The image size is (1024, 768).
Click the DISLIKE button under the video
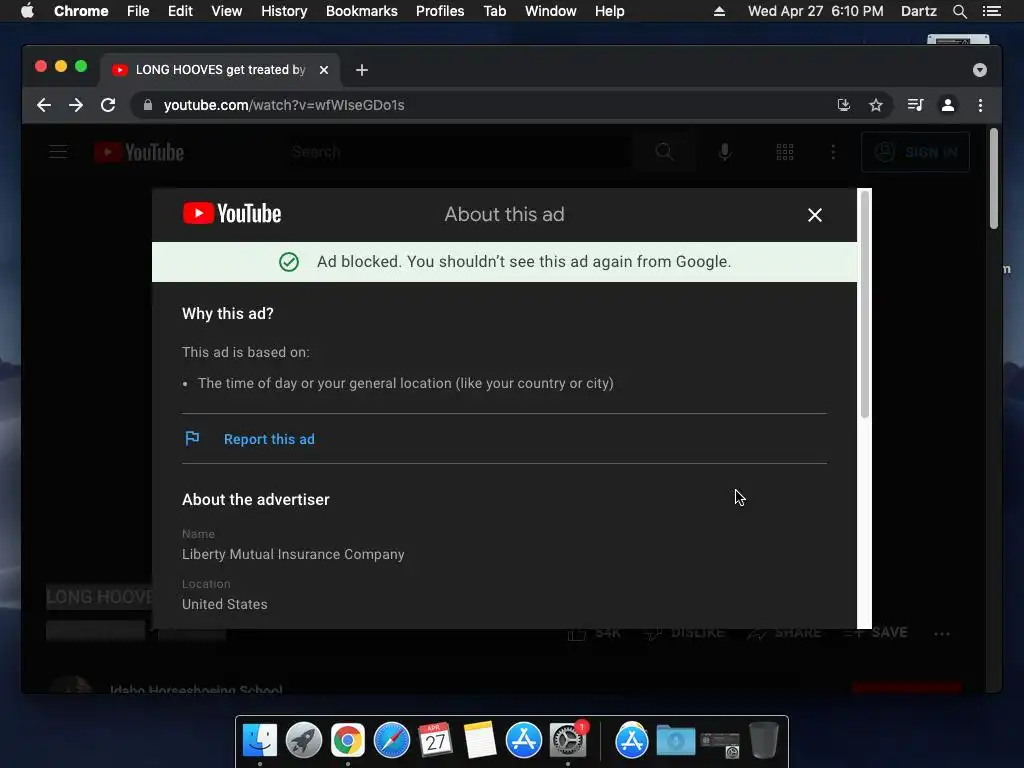tap(684, 633)
